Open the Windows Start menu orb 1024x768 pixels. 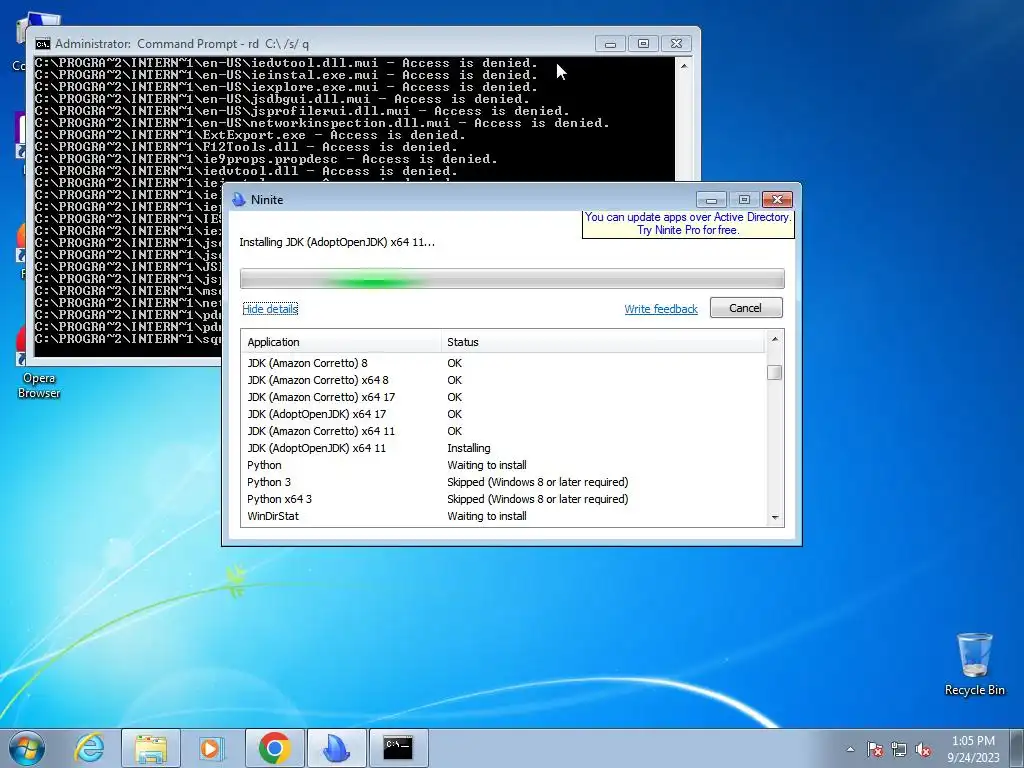pos(26,748)
